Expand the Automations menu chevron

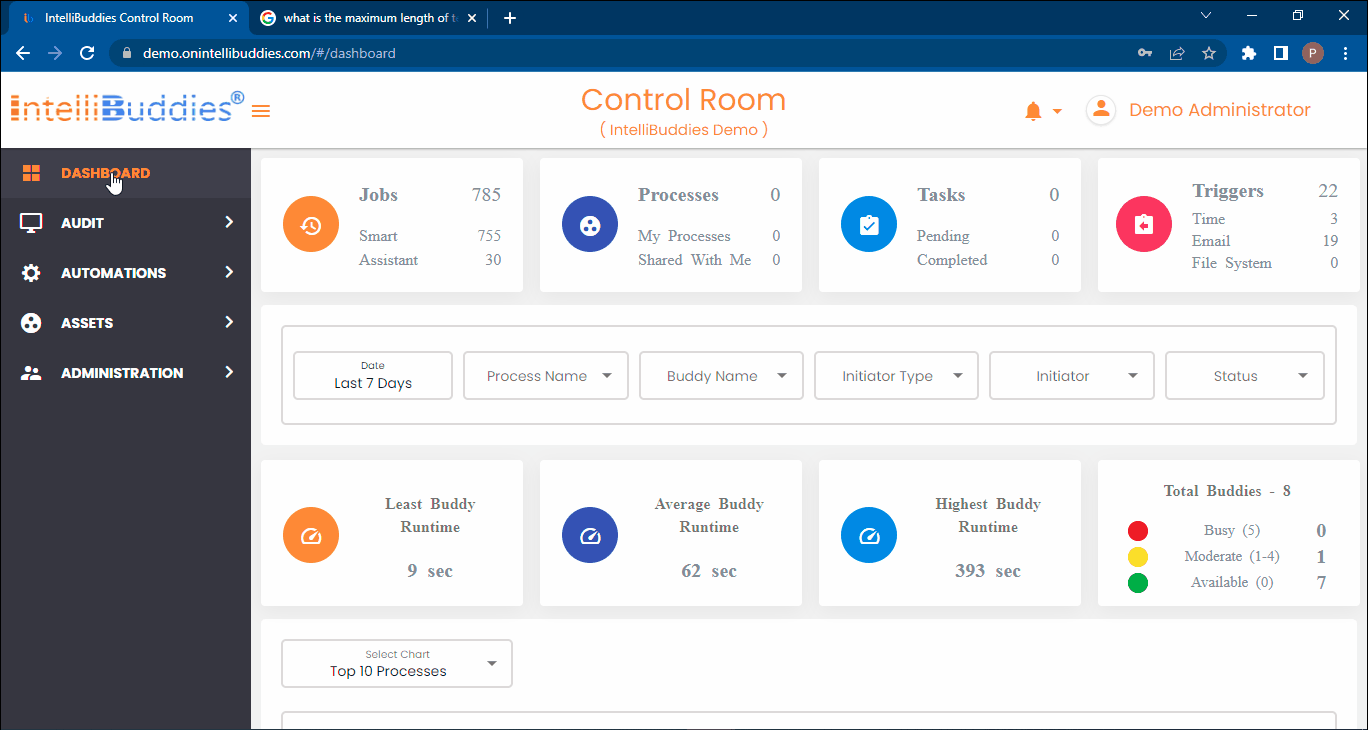(x=229, y=272)
